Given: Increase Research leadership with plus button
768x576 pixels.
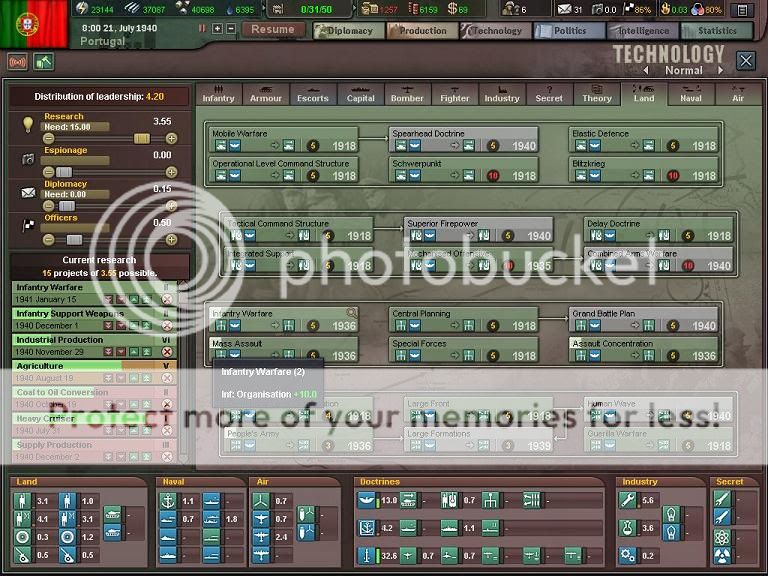Looking at the screenshot, I should click(x=171, y=138).
